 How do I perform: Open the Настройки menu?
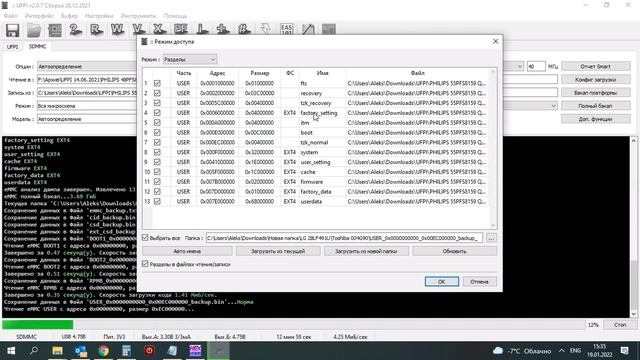tap(99, 16)
